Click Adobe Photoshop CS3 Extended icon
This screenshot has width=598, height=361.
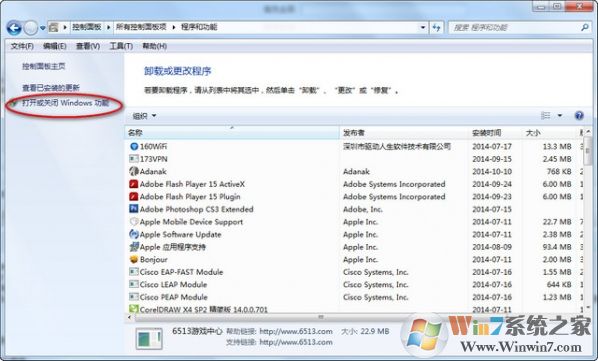coord(134,209)
